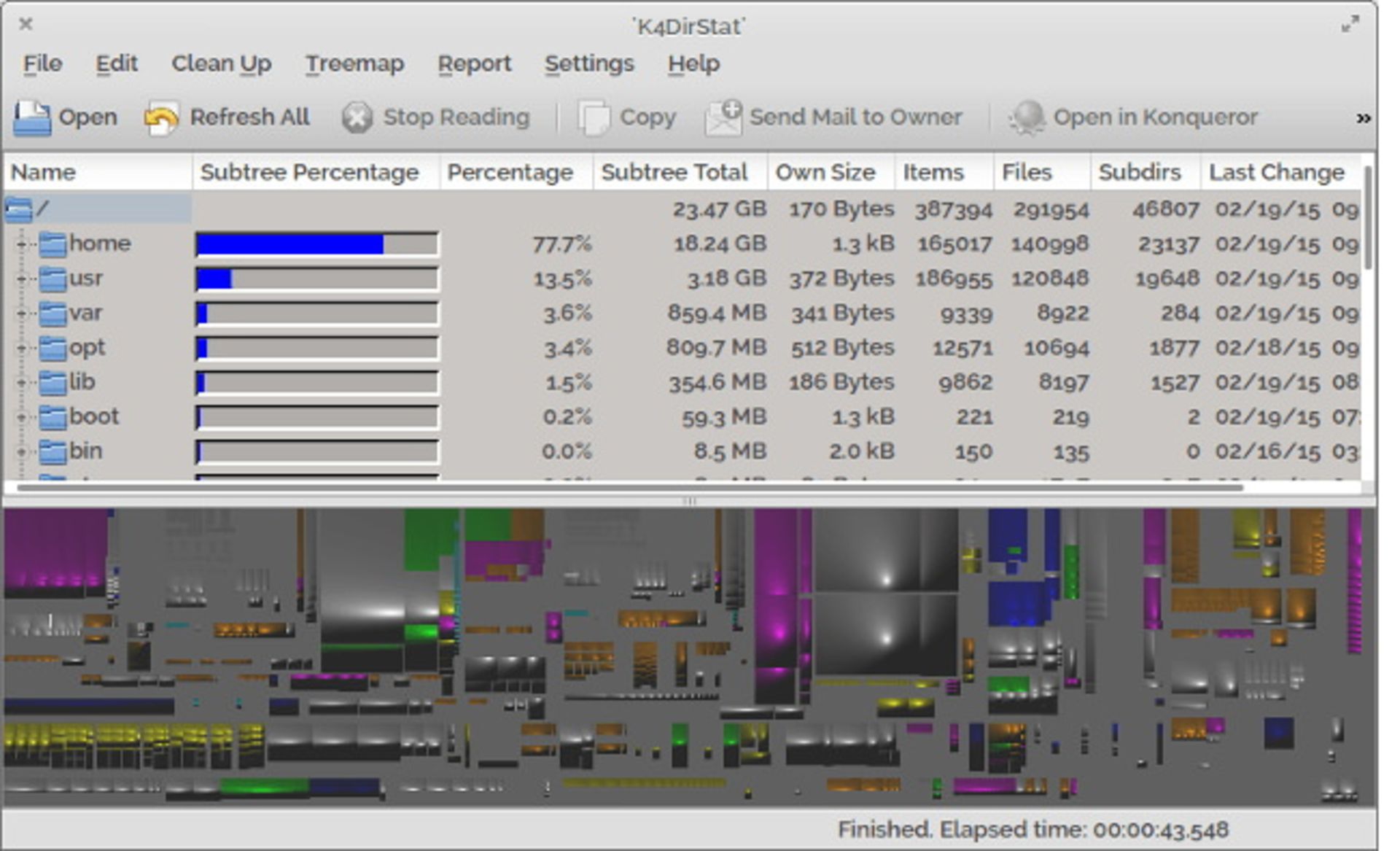Click the home folder icon
Screen dimensions: 1400x851
pyautogui.click(x=52, y=244)
